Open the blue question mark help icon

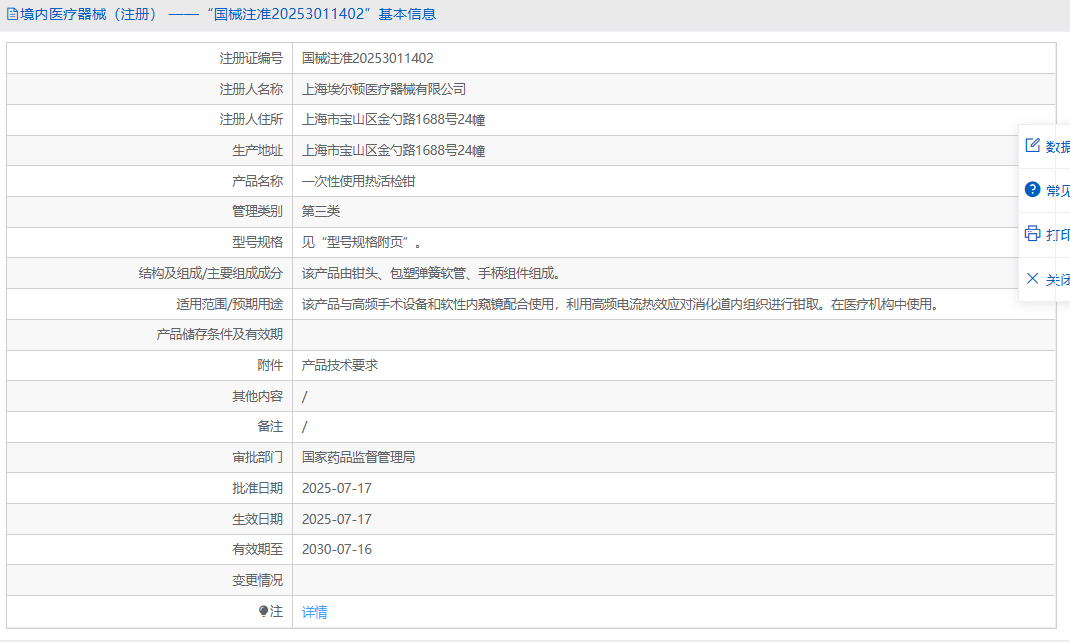(x=1033, y=190)
